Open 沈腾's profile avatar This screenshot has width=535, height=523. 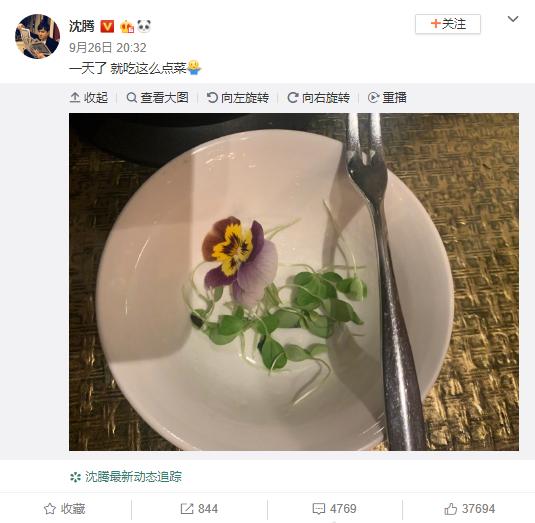[x=37, y=36]
